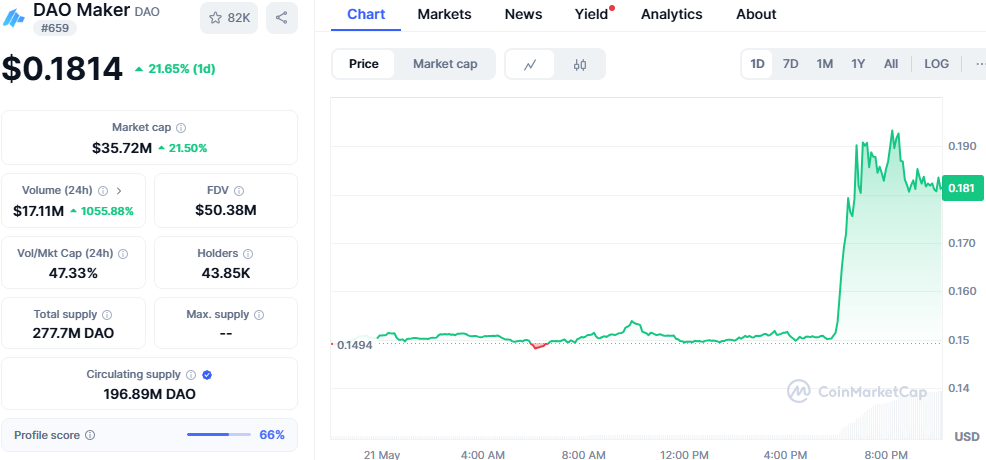The height and width of the screenshot is (460, 986).
Task: Switch to the Analytics tab
Action: [671, 14]
